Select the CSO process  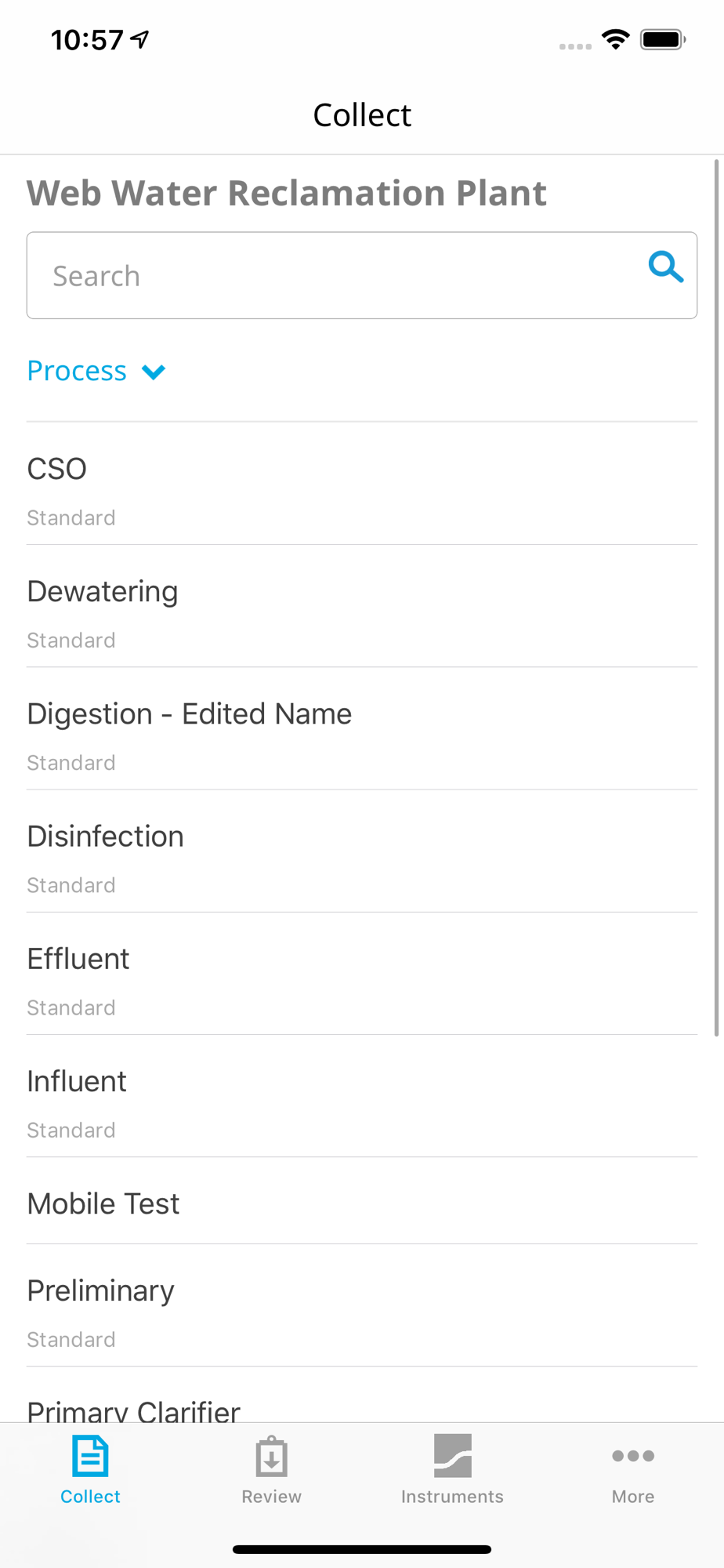coord(362,484)
